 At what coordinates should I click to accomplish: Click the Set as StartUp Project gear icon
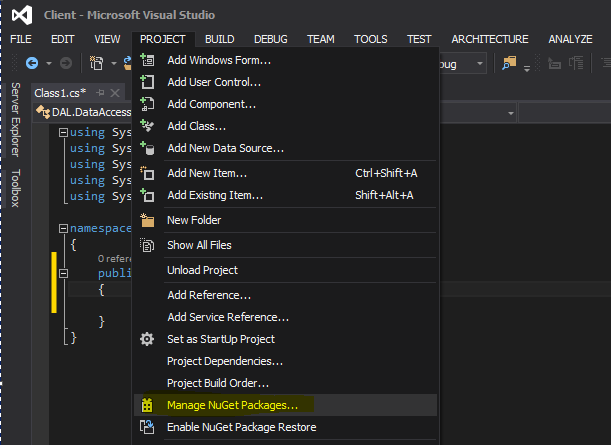[x=147, y=339]
